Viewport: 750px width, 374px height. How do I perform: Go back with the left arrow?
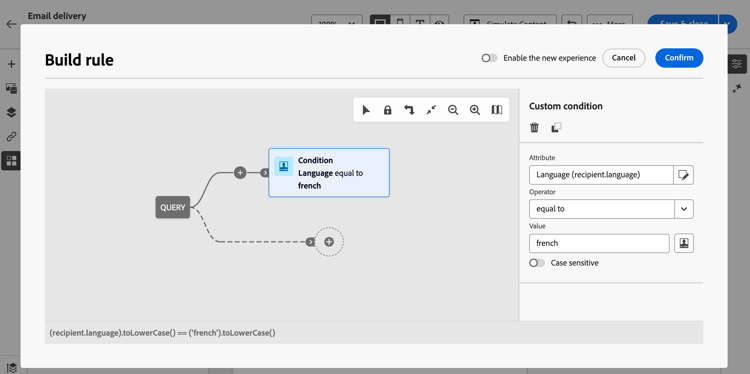click(11, 24)
